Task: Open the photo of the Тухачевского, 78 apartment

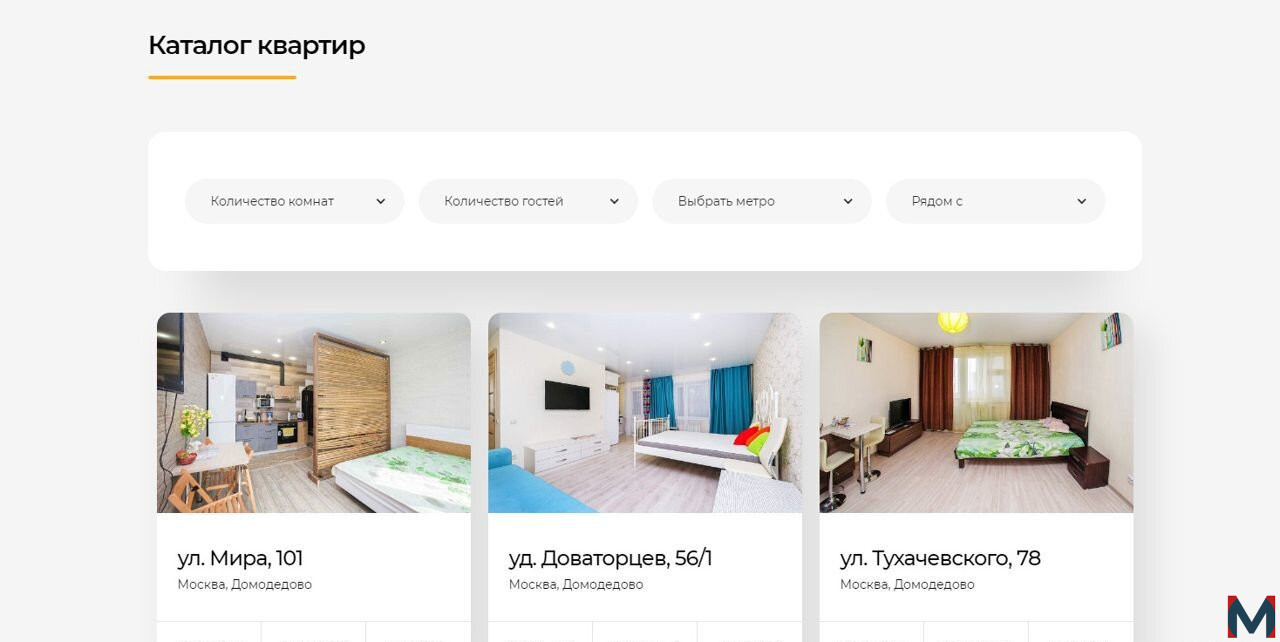Action: (976, 413)
